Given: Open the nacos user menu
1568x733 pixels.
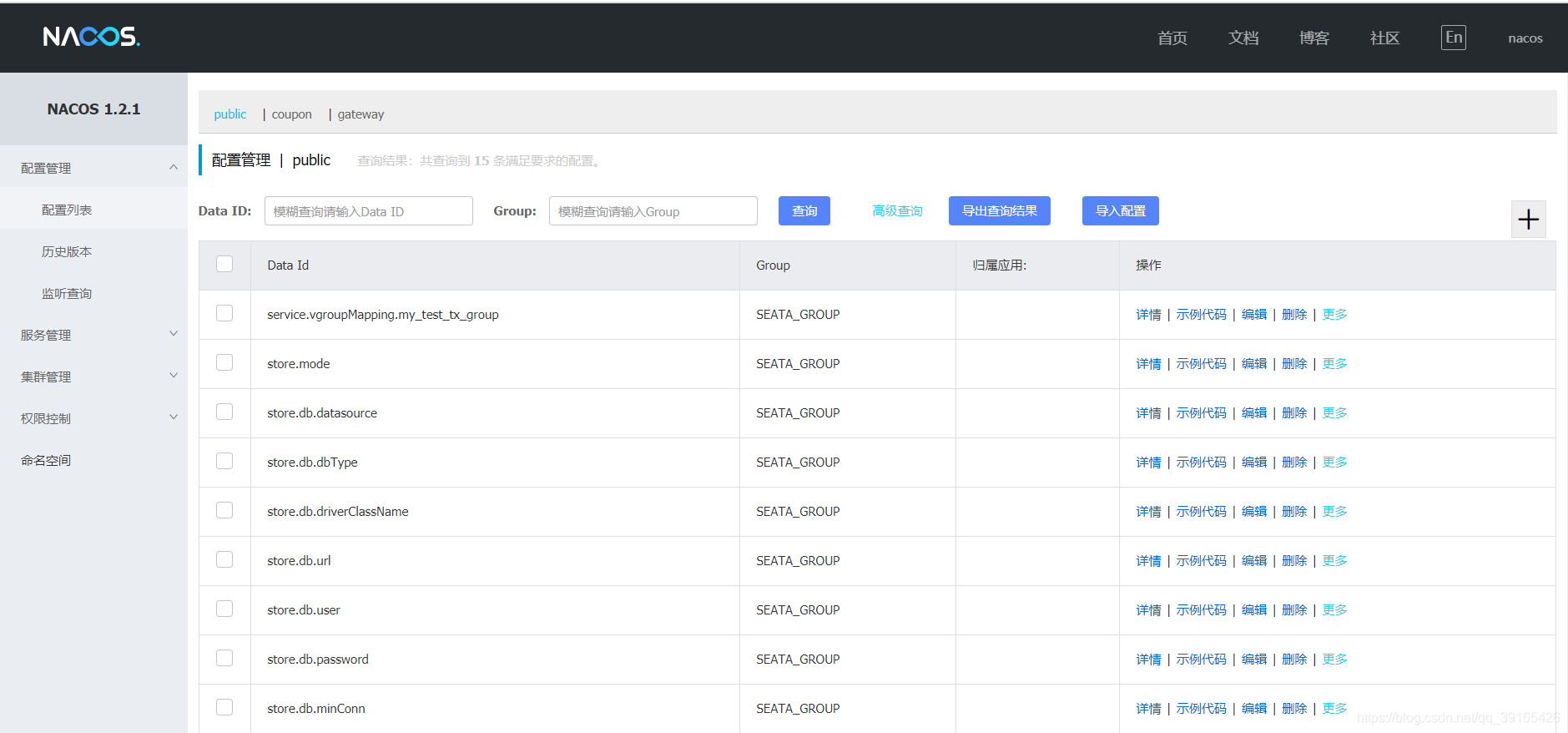Looking at the screenshot, I should (x=1525, y=38).
